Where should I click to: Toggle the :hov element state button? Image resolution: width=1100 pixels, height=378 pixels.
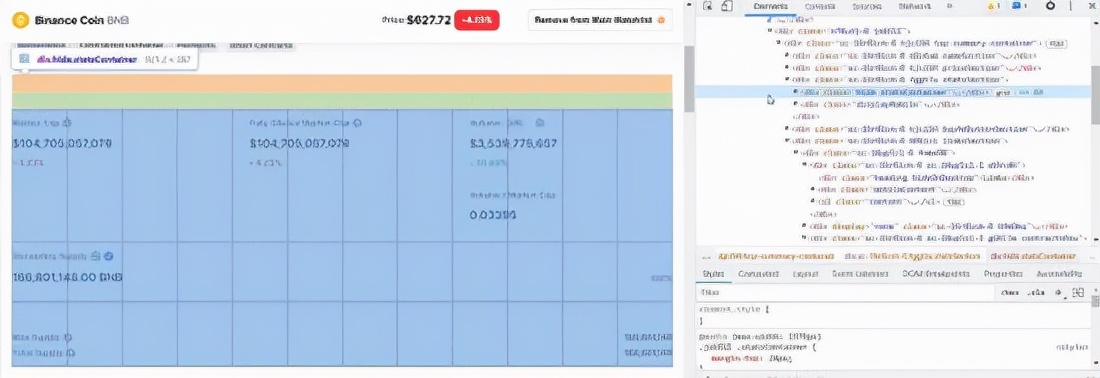1011,292
